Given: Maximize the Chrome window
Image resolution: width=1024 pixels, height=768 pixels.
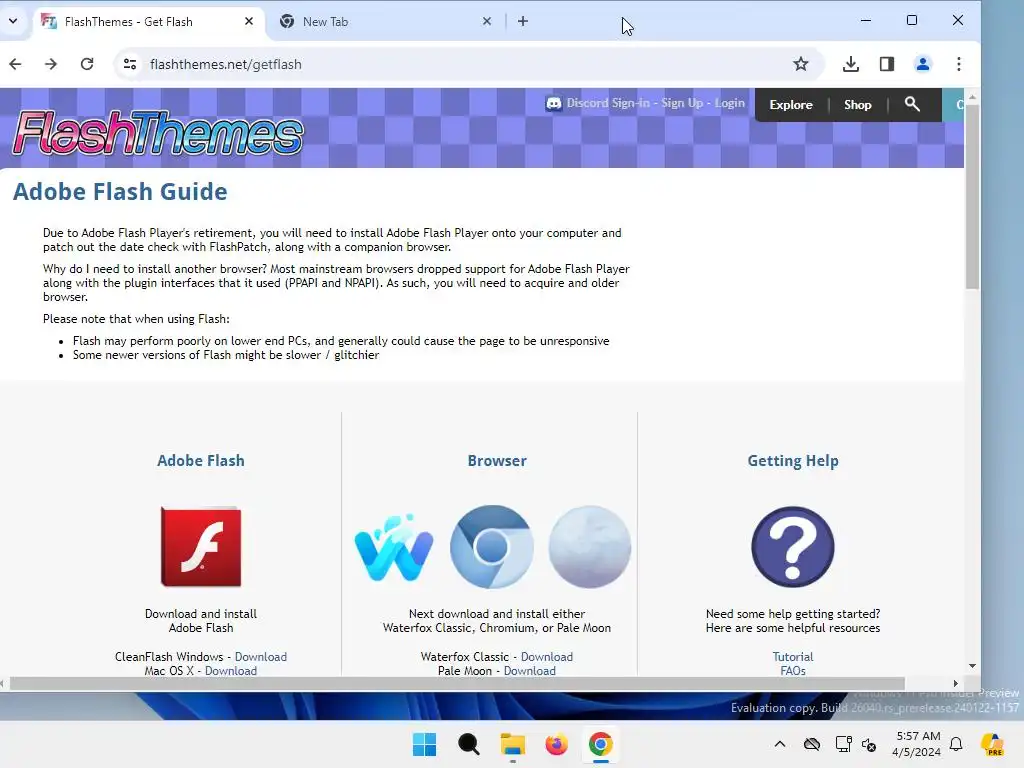Looking at the screenshot, I should tap(912, 21).
